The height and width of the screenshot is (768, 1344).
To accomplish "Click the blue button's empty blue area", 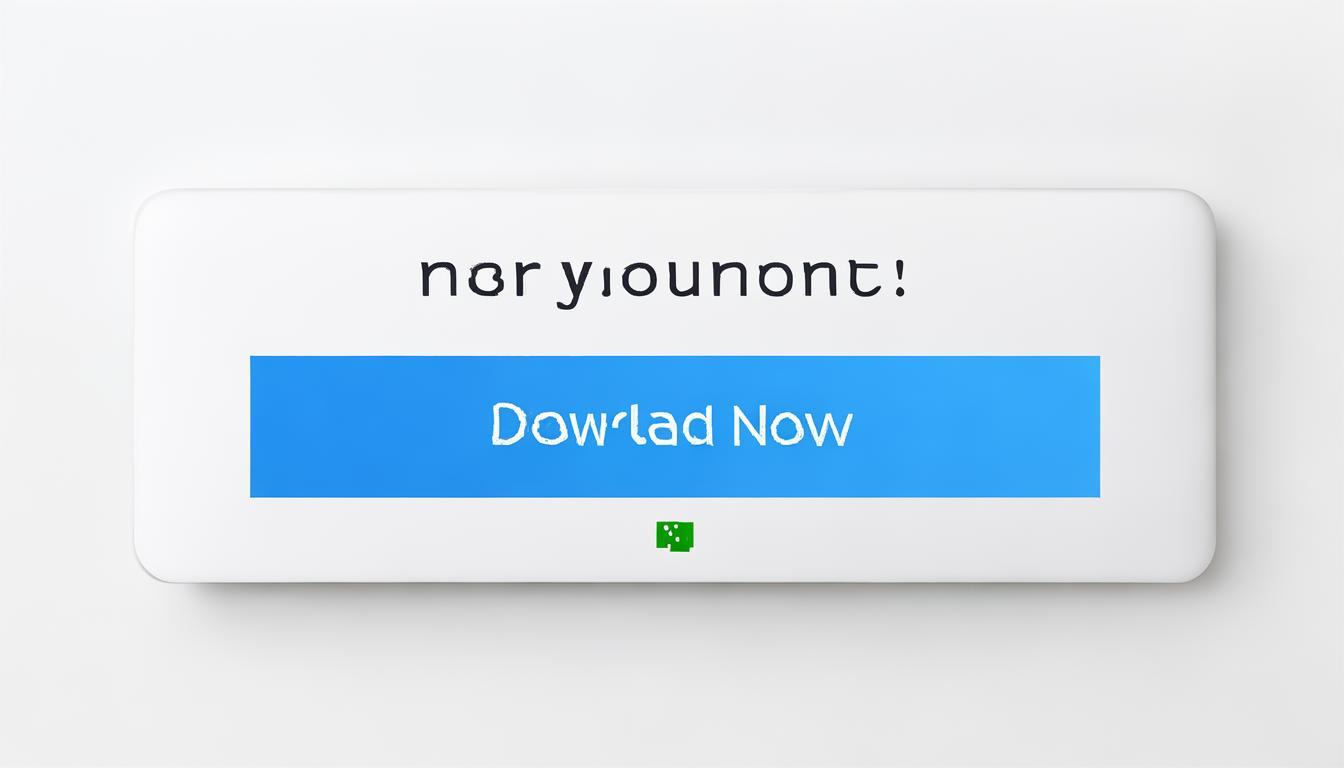I will (x=350, y=426).
